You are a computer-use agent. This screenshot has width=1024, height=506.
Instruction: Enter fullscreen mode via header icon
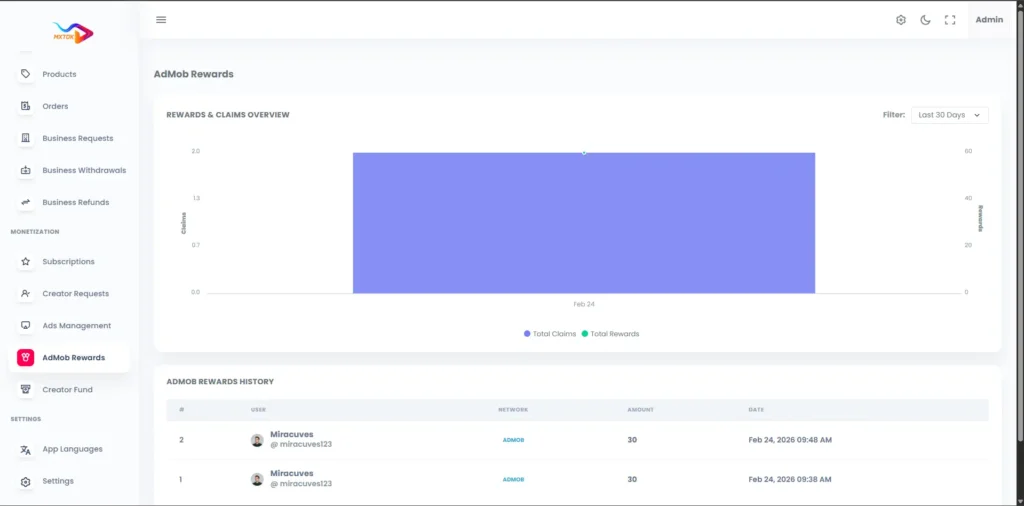(x=950, y=20)
